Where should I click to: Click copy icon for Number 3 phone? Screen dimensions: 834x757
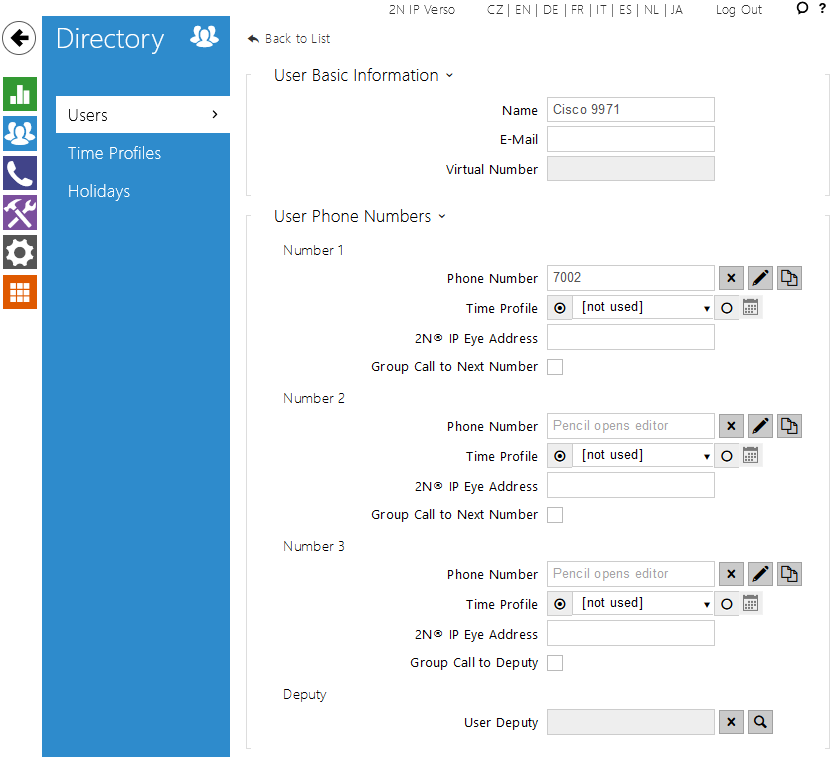(x=789, y=575)
